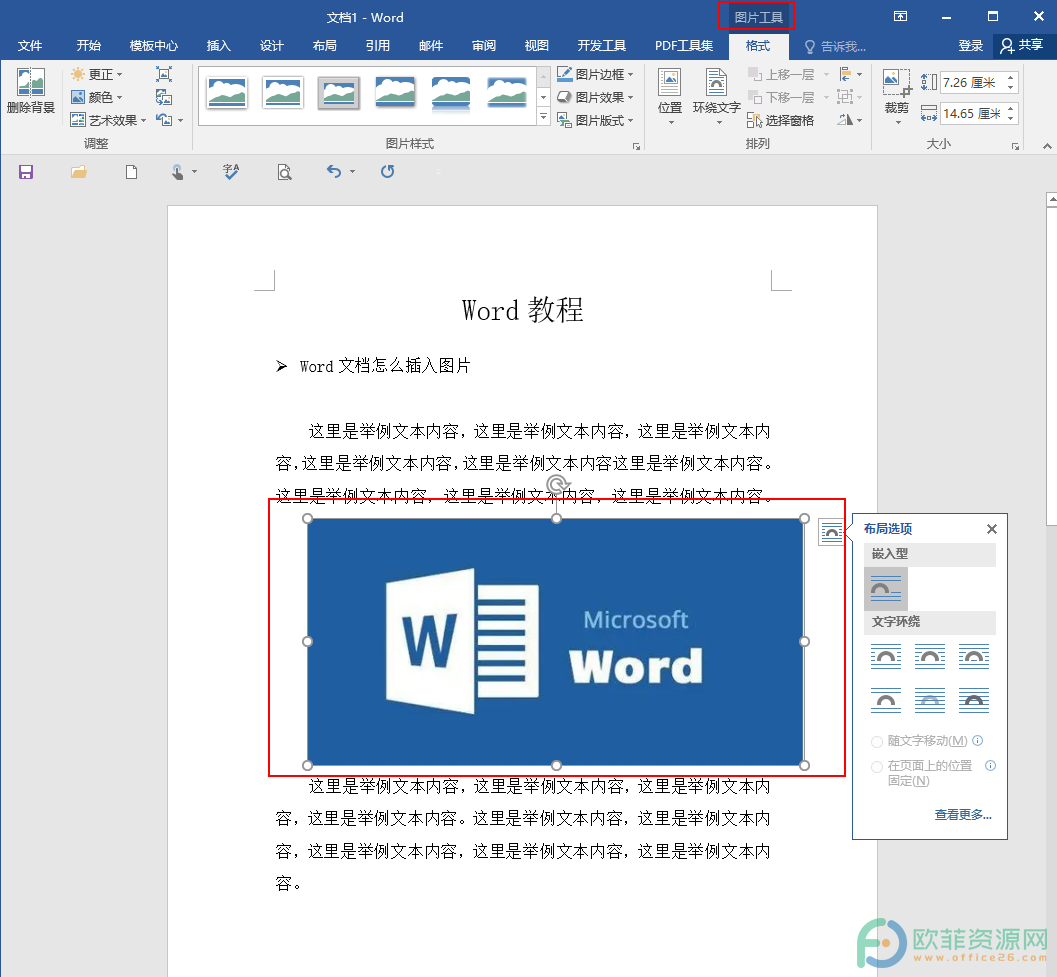1057x977 pixels.
Task: Collapse the ribbon with the arrow
Action: coord(1046,146)
